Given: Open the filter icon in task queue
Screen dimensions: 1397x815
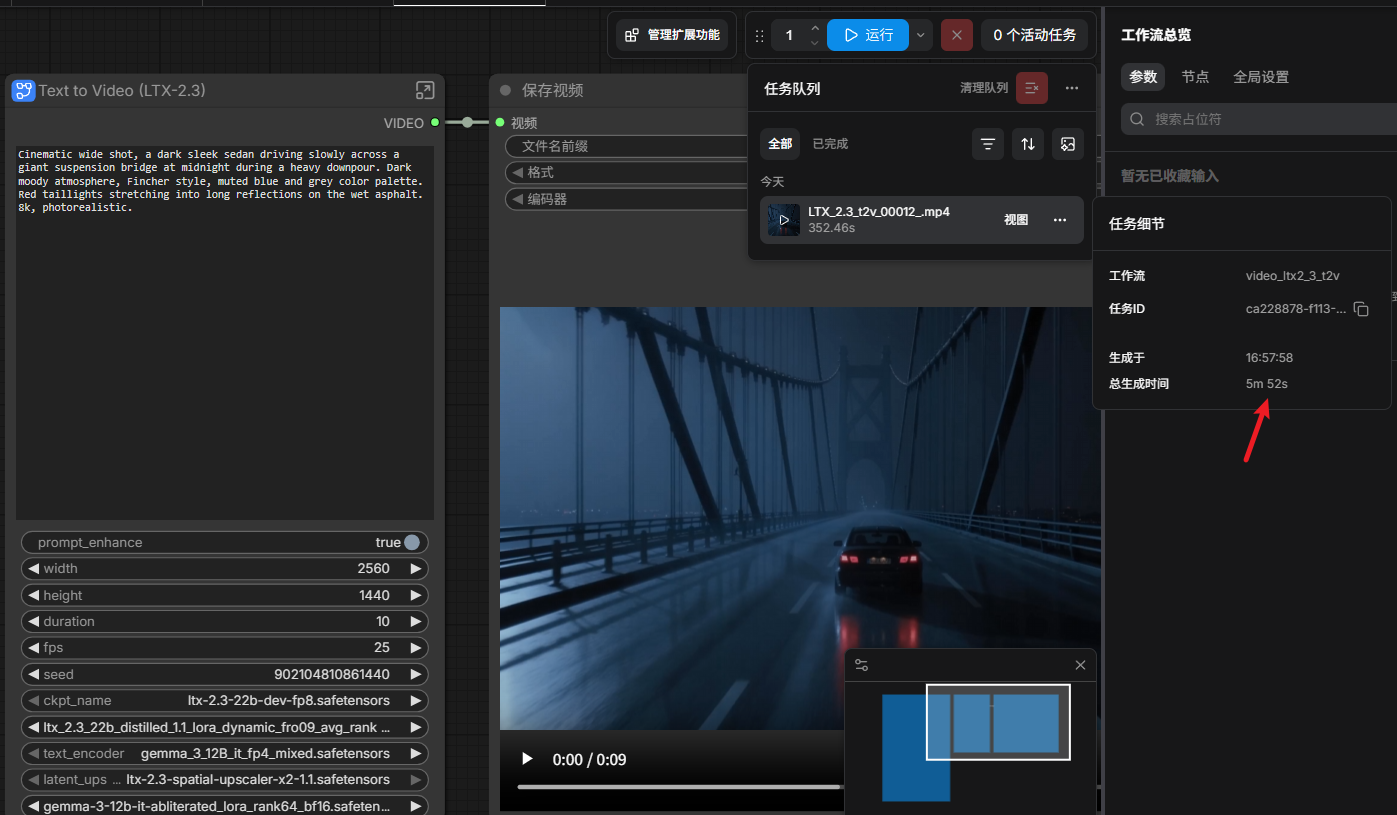Looking at the screenshot, I should pyautogui.click(x=988, y=144).
